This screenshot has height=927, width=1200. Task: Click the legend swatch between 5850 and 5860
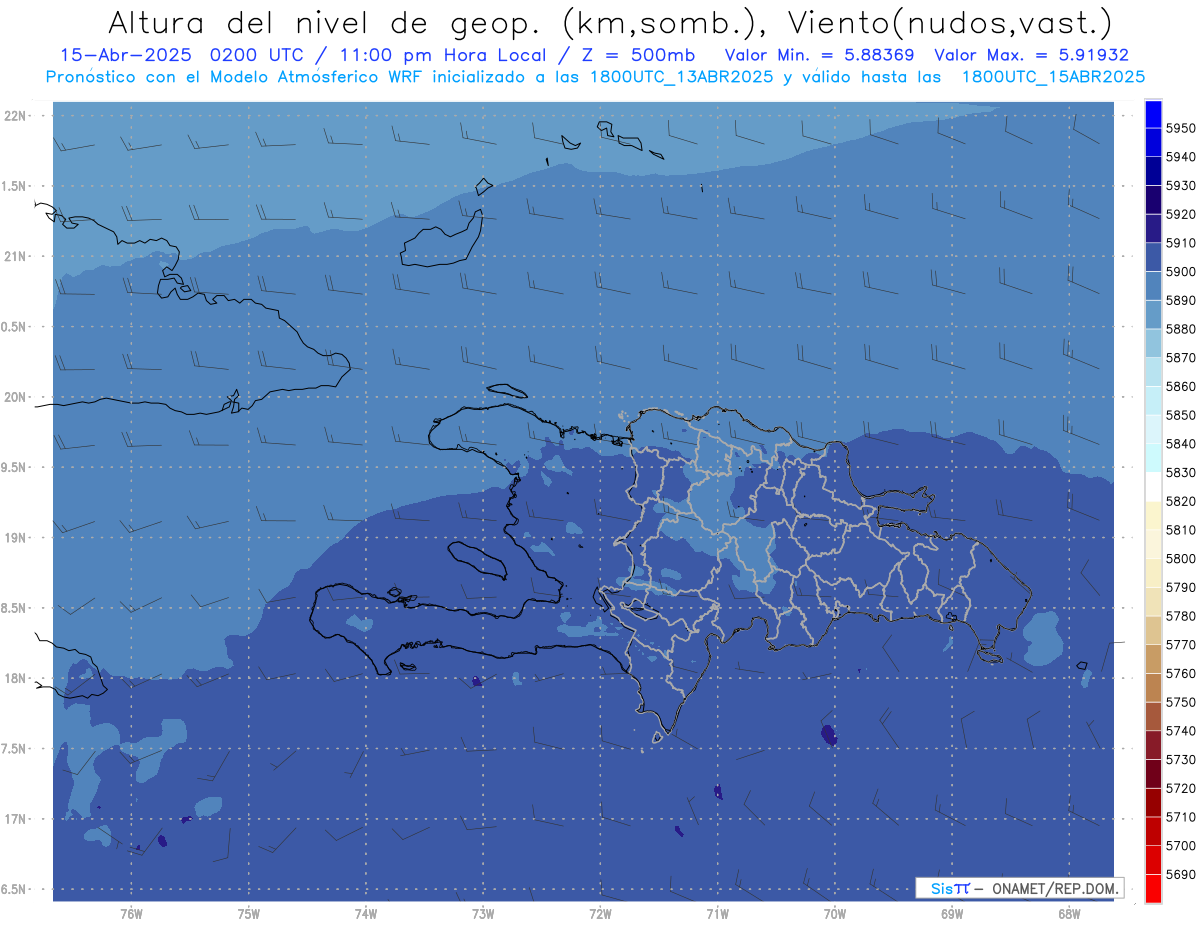pyautogui.click(x=1153, y=400)
